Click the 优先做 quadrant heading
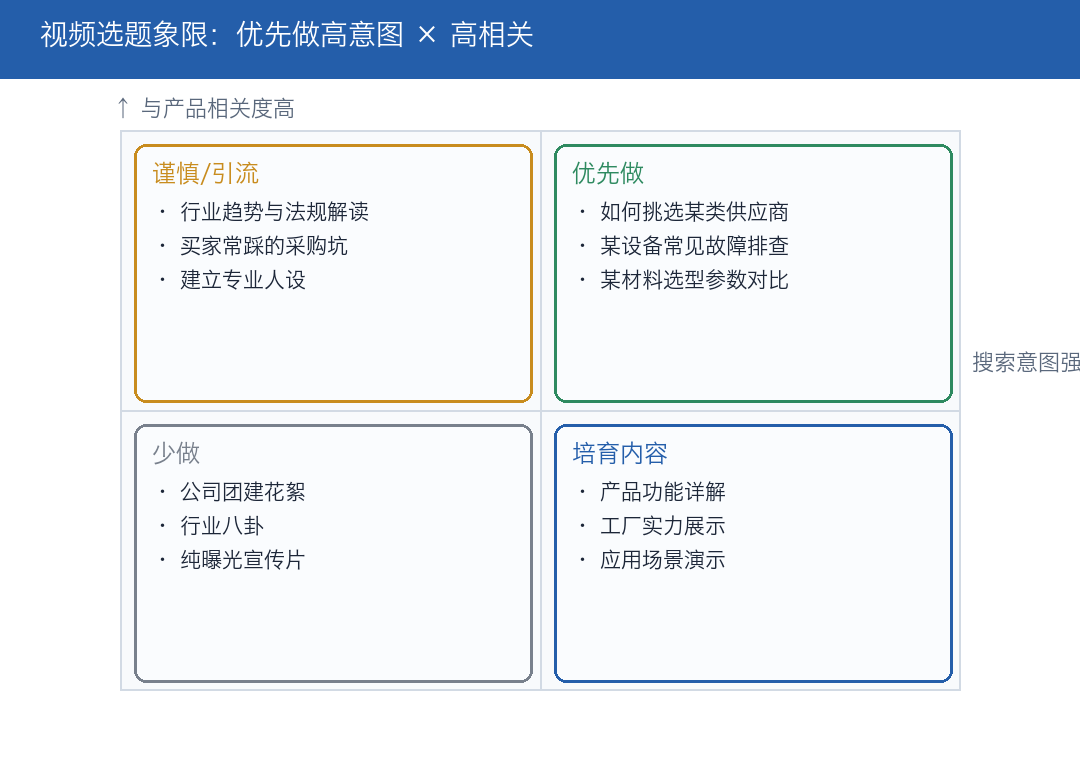The height and width of the screenshot is (760, 1080). pos(608,173)
